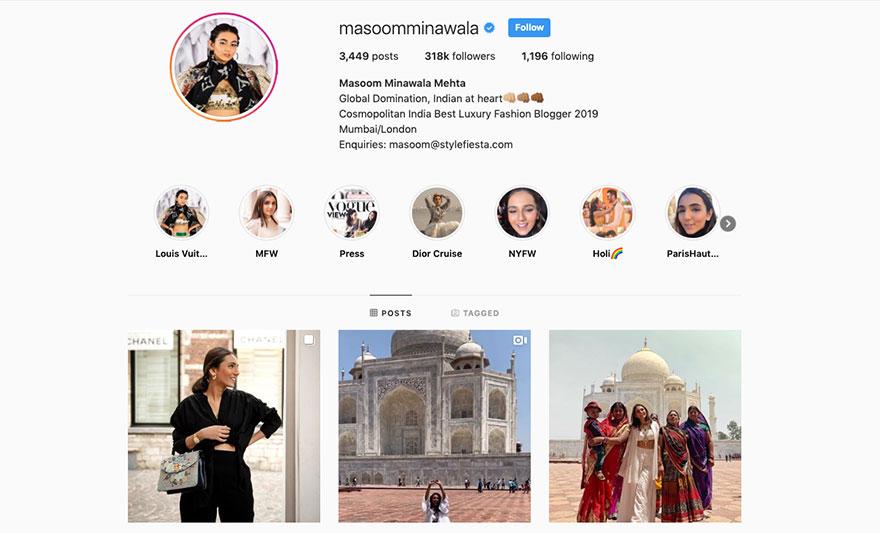View the 1,196 following list
880x533 pixels.
click(x=557, y=56)
